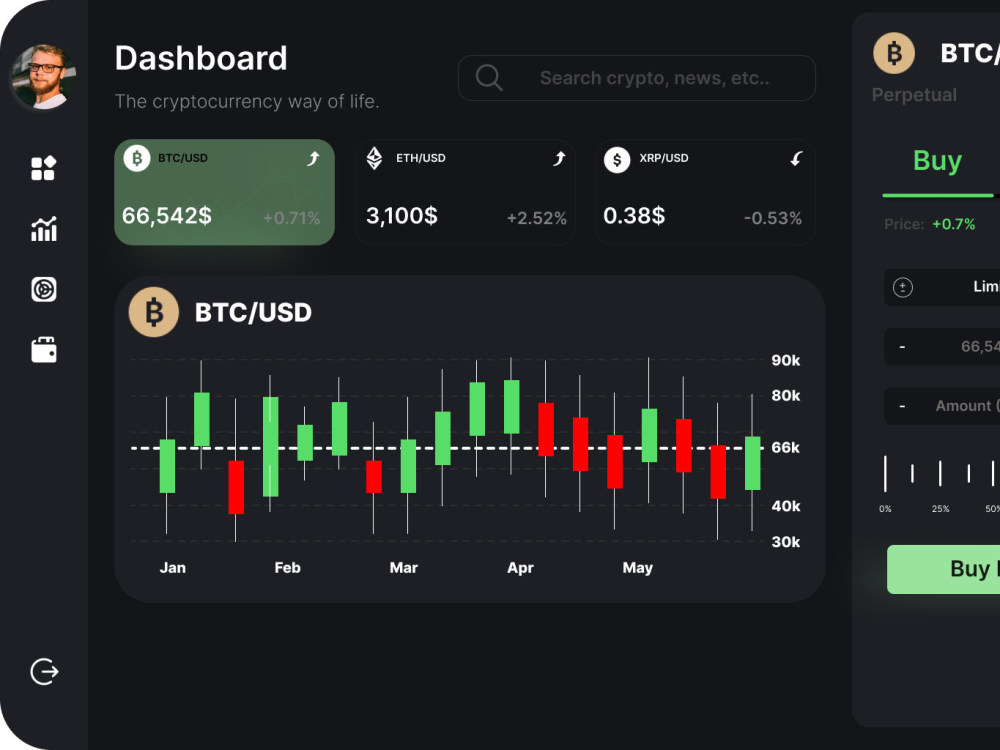Open the user profile avatar

pyautogui.click(x=43, y=77)
